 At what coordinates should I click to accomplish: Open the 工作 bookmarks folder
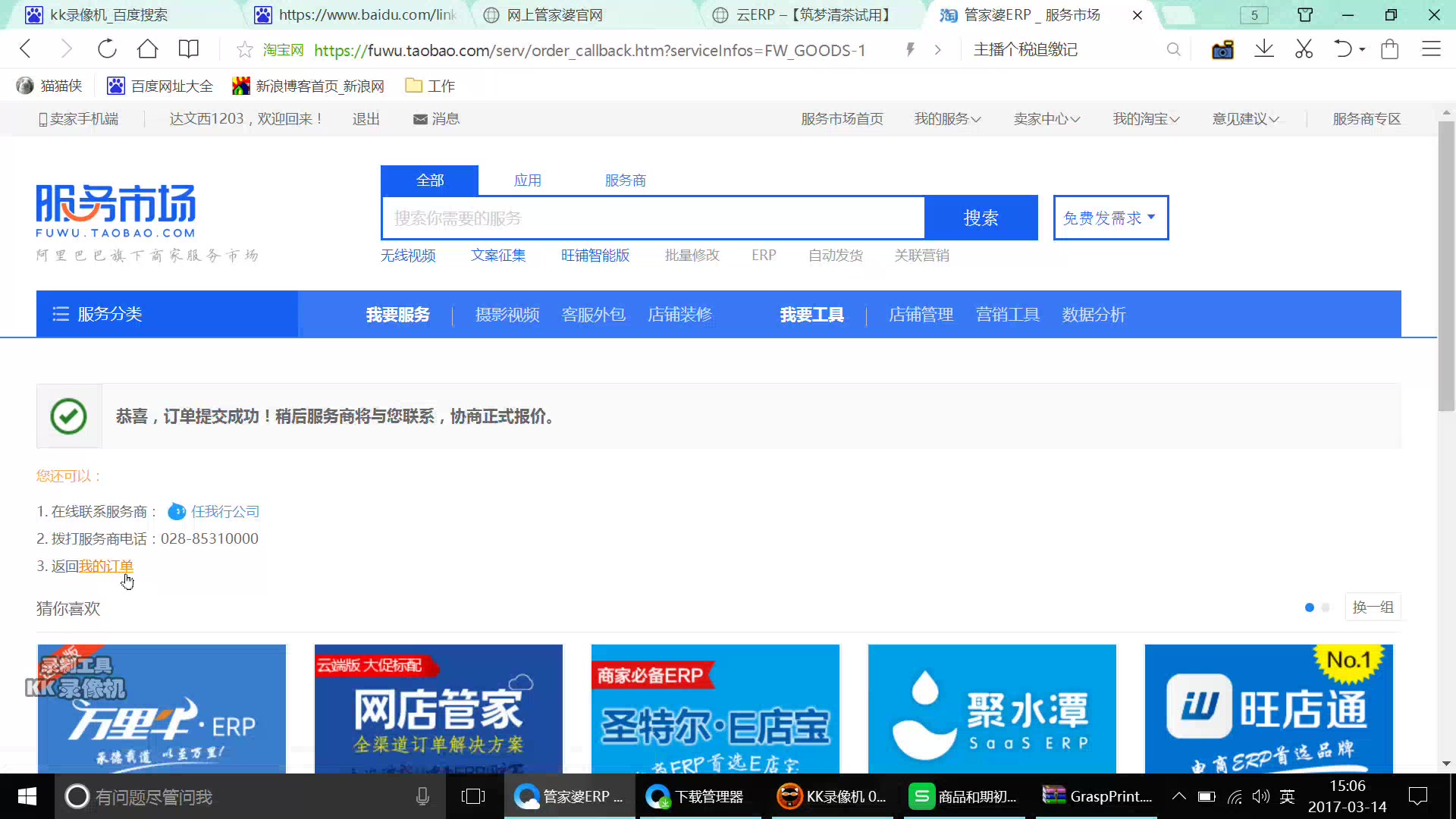[430, 86]
